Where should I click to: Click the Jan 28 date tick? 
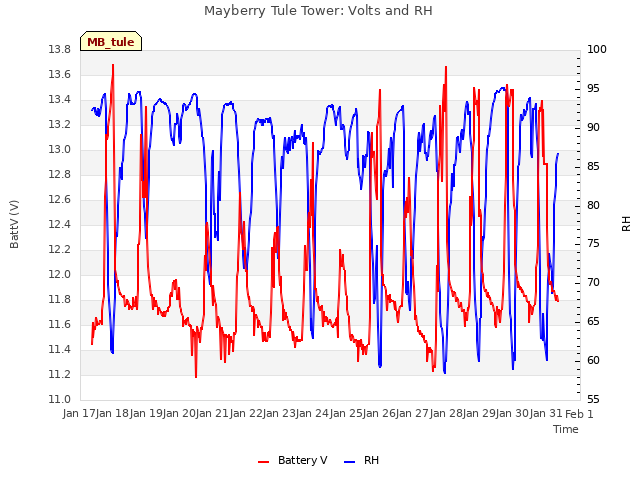(446, 414)
